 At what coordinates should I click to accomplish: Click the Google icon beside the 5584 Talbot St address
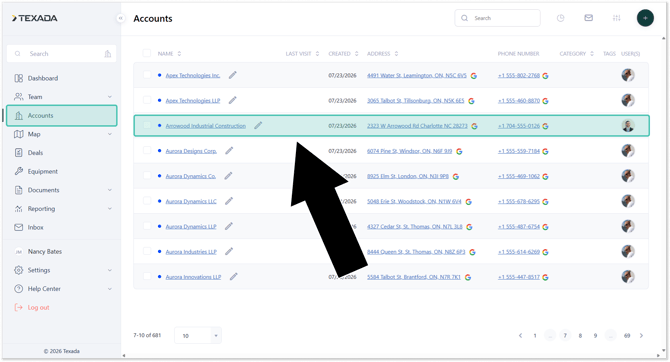tap(468, 277)
